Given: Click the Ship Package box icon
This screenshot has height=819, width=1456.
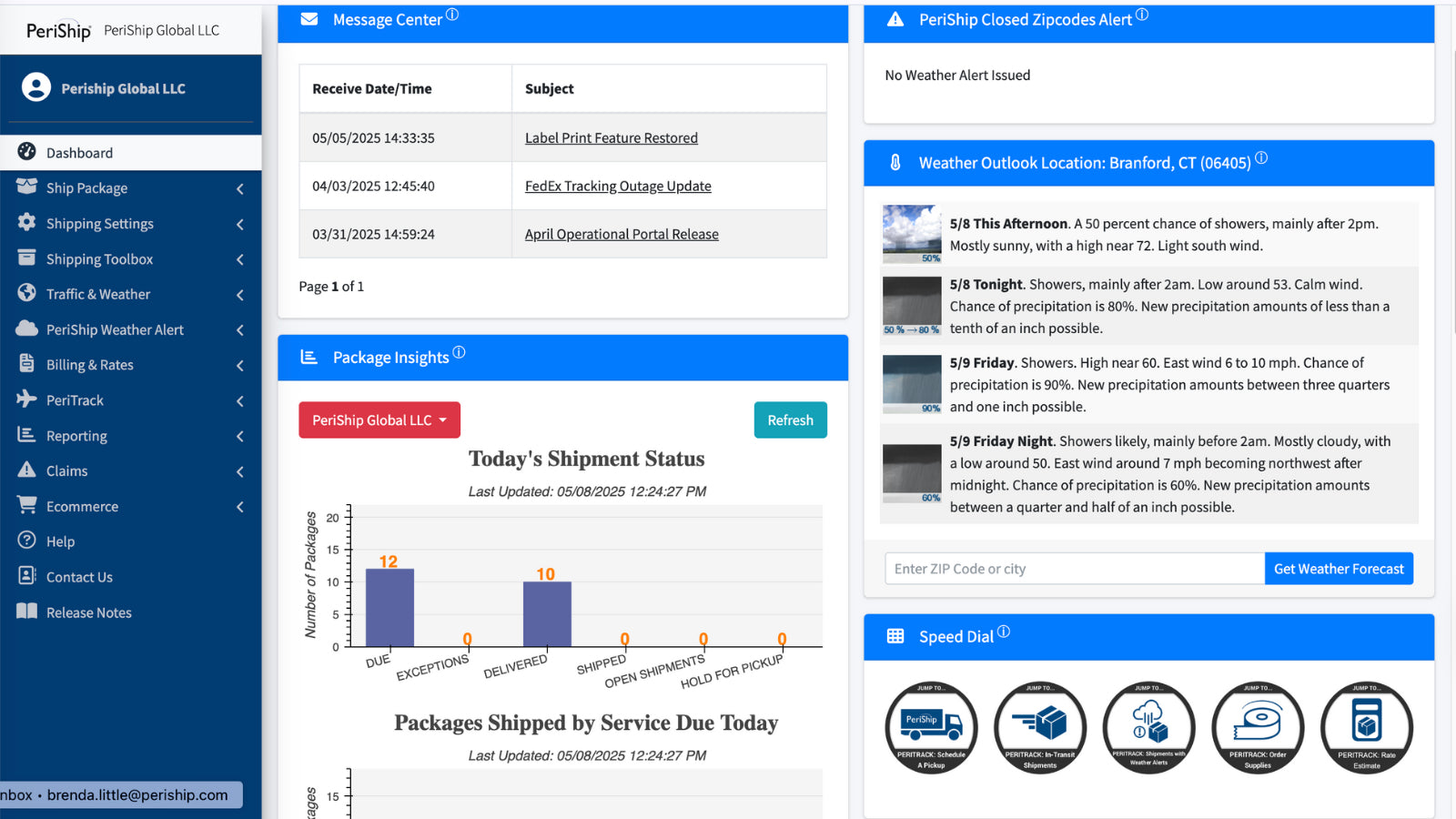Looking at the screenshot, I should click(27, 187).
